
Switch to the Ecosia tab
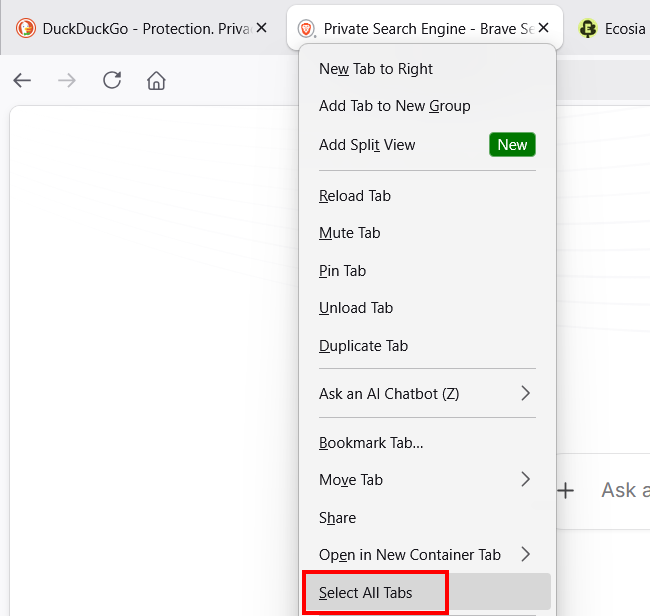611,29
